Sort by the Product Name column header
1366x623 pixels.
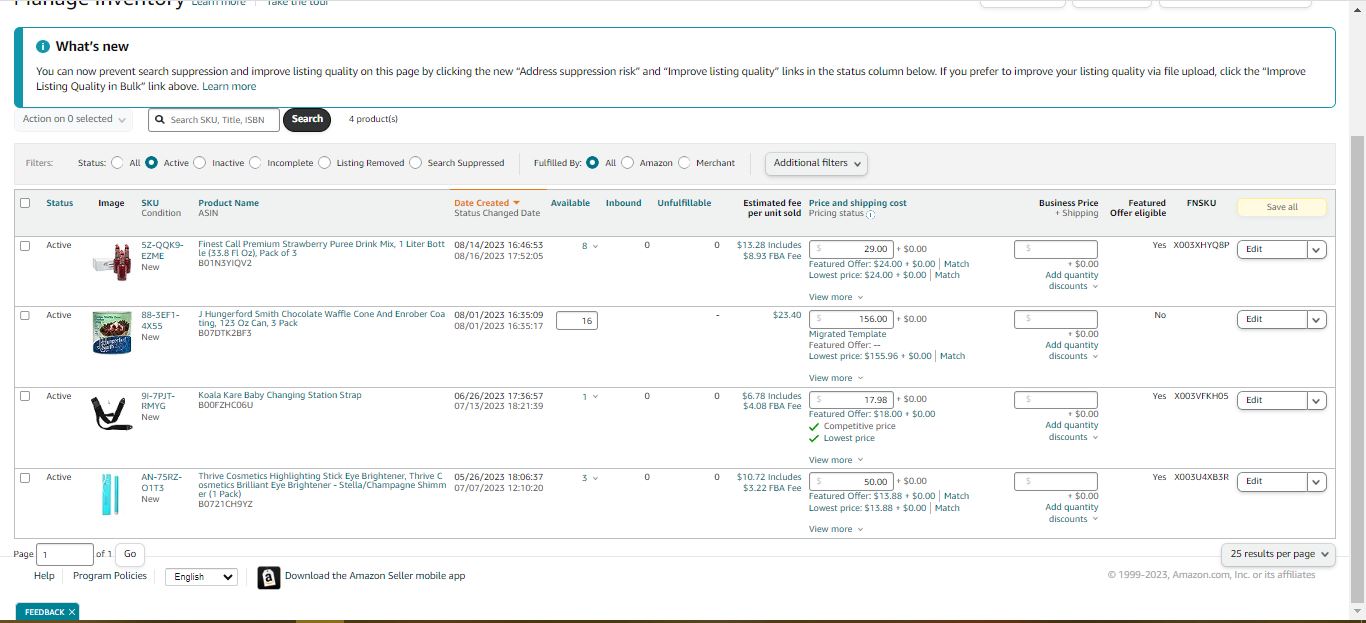pos(228,203)
